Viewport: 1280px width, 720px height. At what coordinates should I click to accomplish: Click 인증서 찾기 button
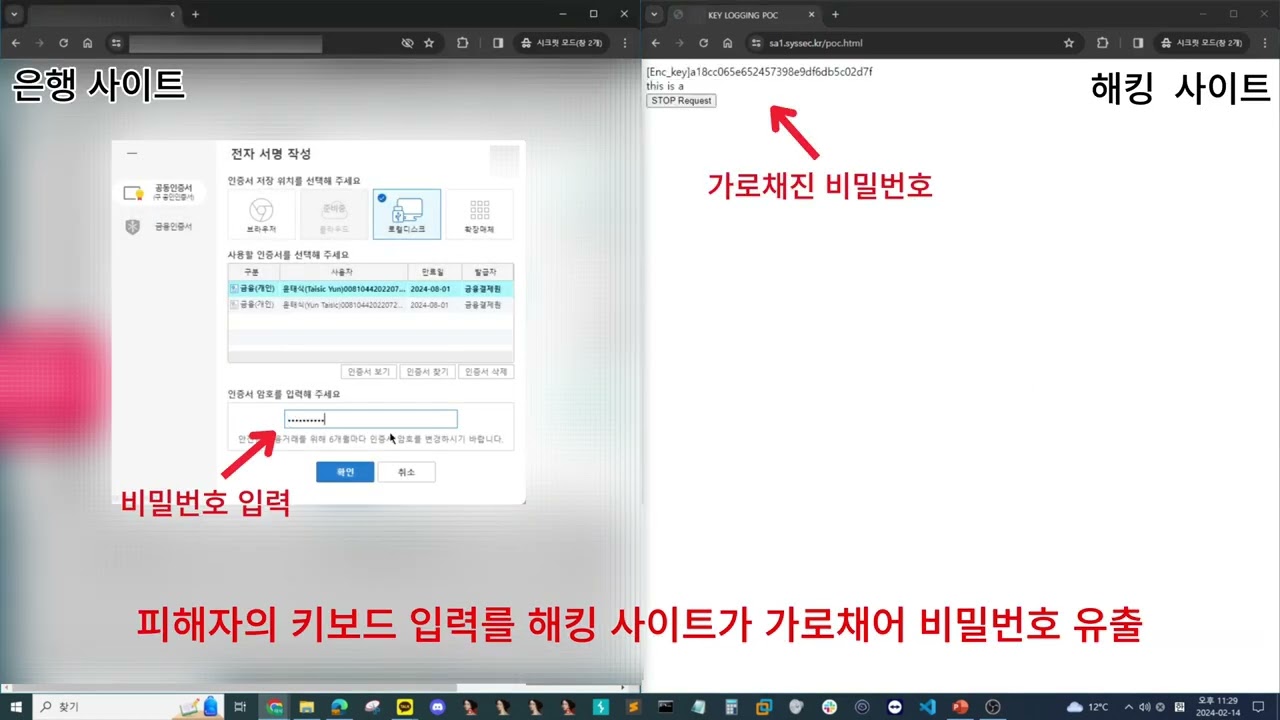(x=427, y=371)
